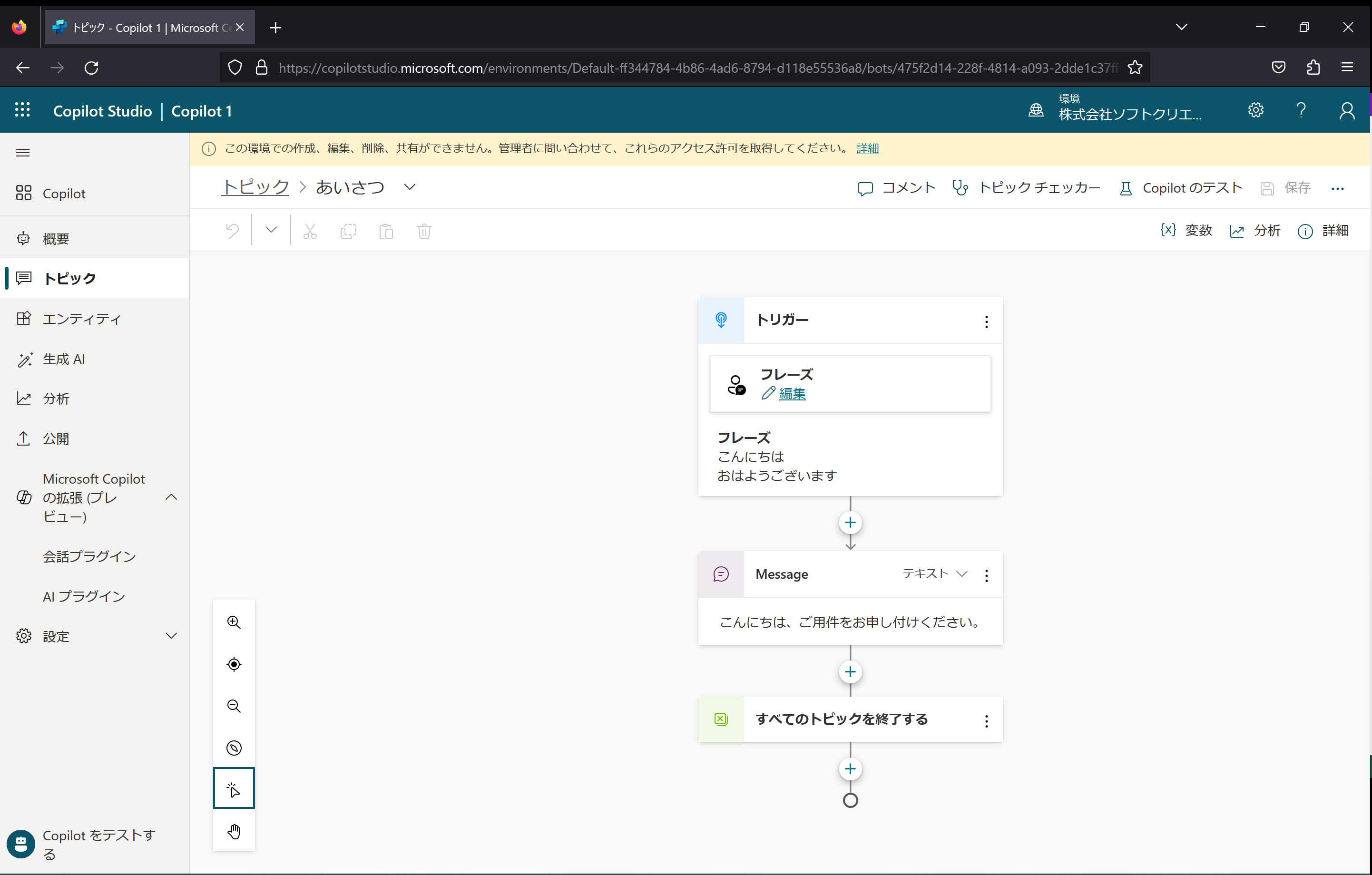Click the canvas zoom in magnifier
The image size is (1372, 875).
[x=234, y=622]
